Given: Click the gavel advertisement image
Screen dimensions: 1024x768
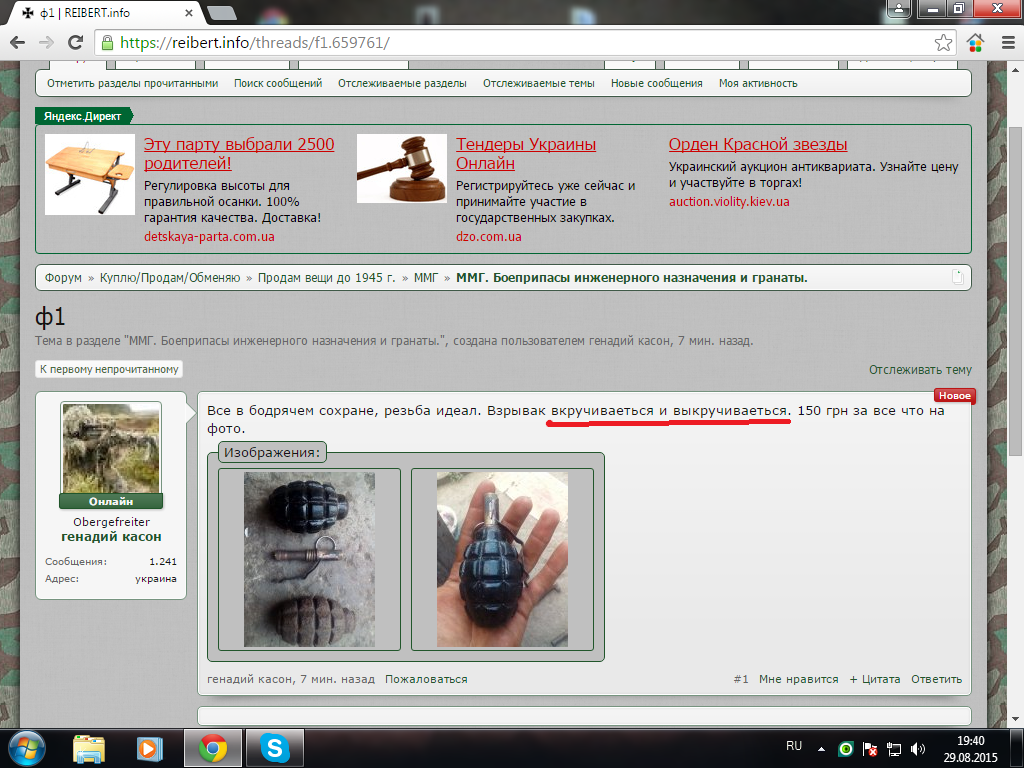Looking at the screenshot, I should 402,168.
